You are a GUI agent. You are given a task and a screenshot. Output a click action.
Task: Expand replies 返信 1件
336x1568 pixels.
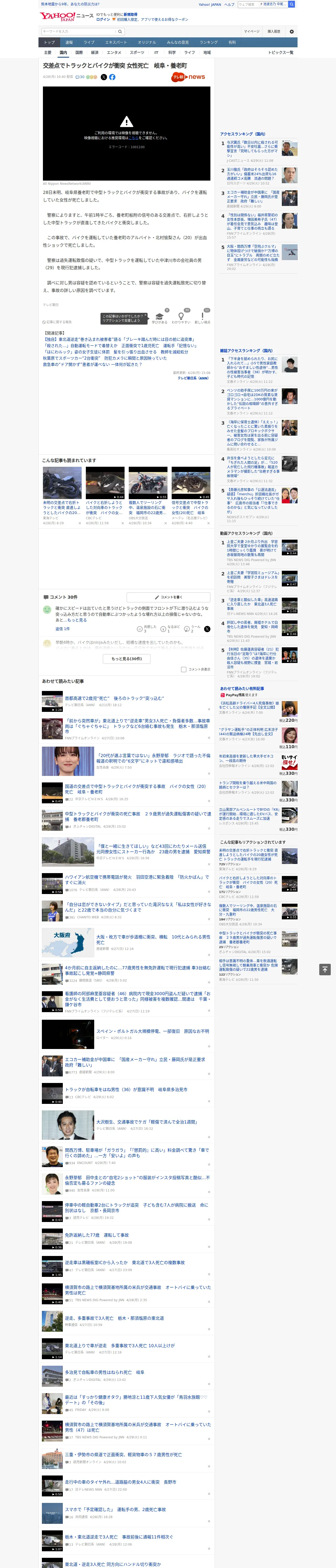coord(62,629)
